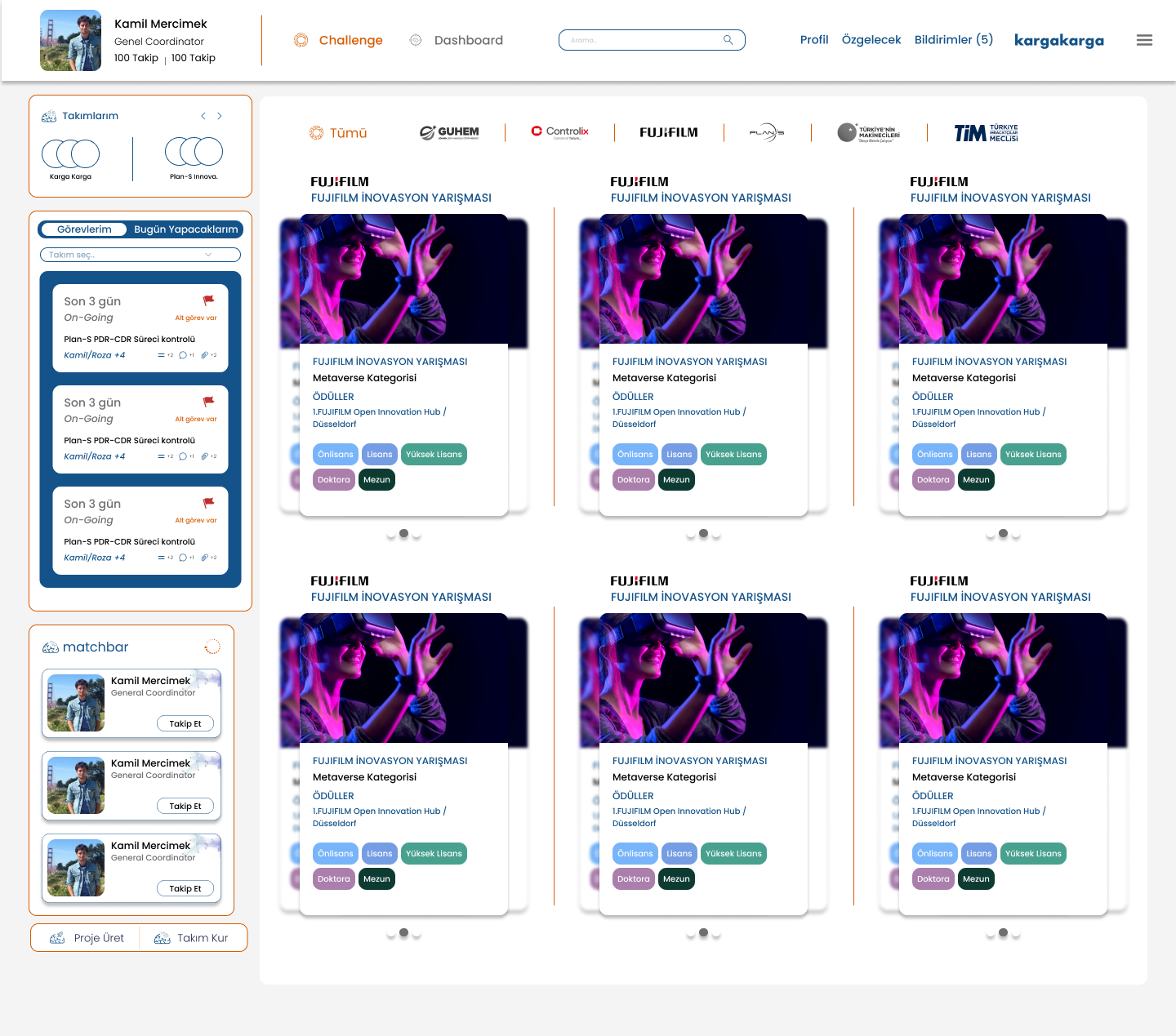The height and width of the screenshot is (1036, 1176).
Task: Filter by FUJIFILM logo in the filter bar
Action: pyautogui.click(x=669, y=132)
